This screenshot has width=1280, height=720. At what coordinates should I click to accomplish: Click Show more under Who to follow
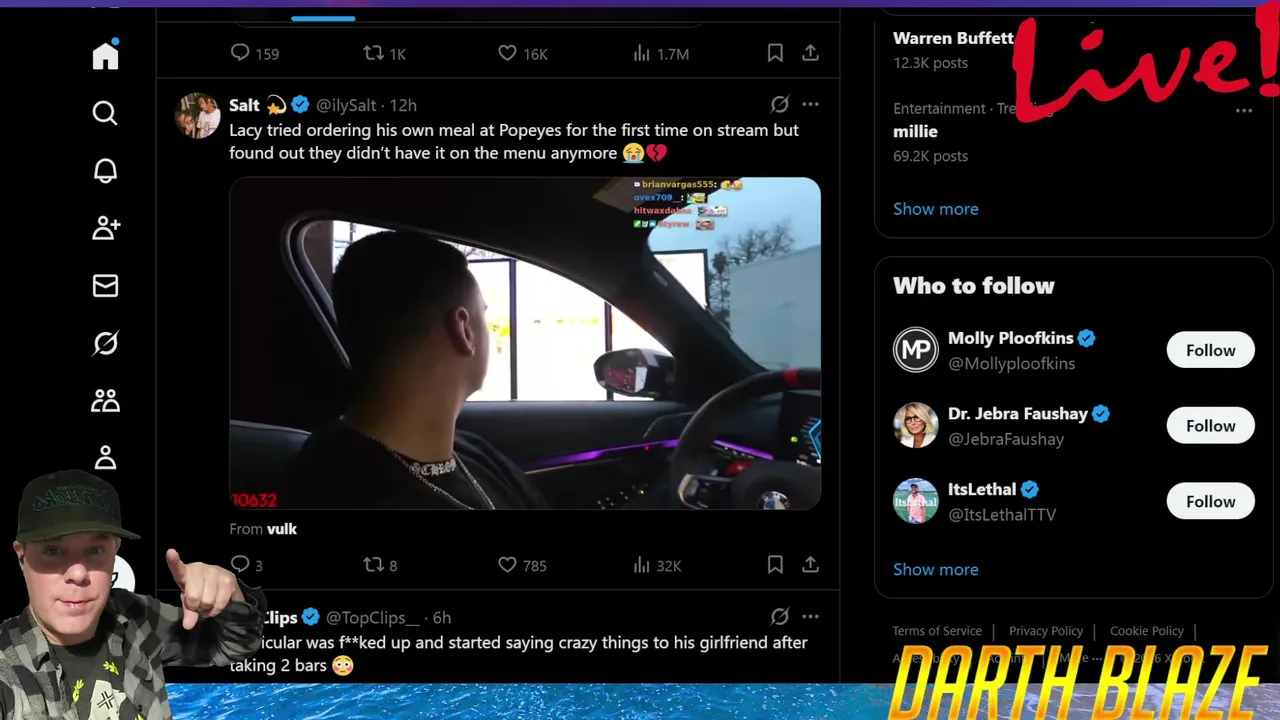(935, 569)
